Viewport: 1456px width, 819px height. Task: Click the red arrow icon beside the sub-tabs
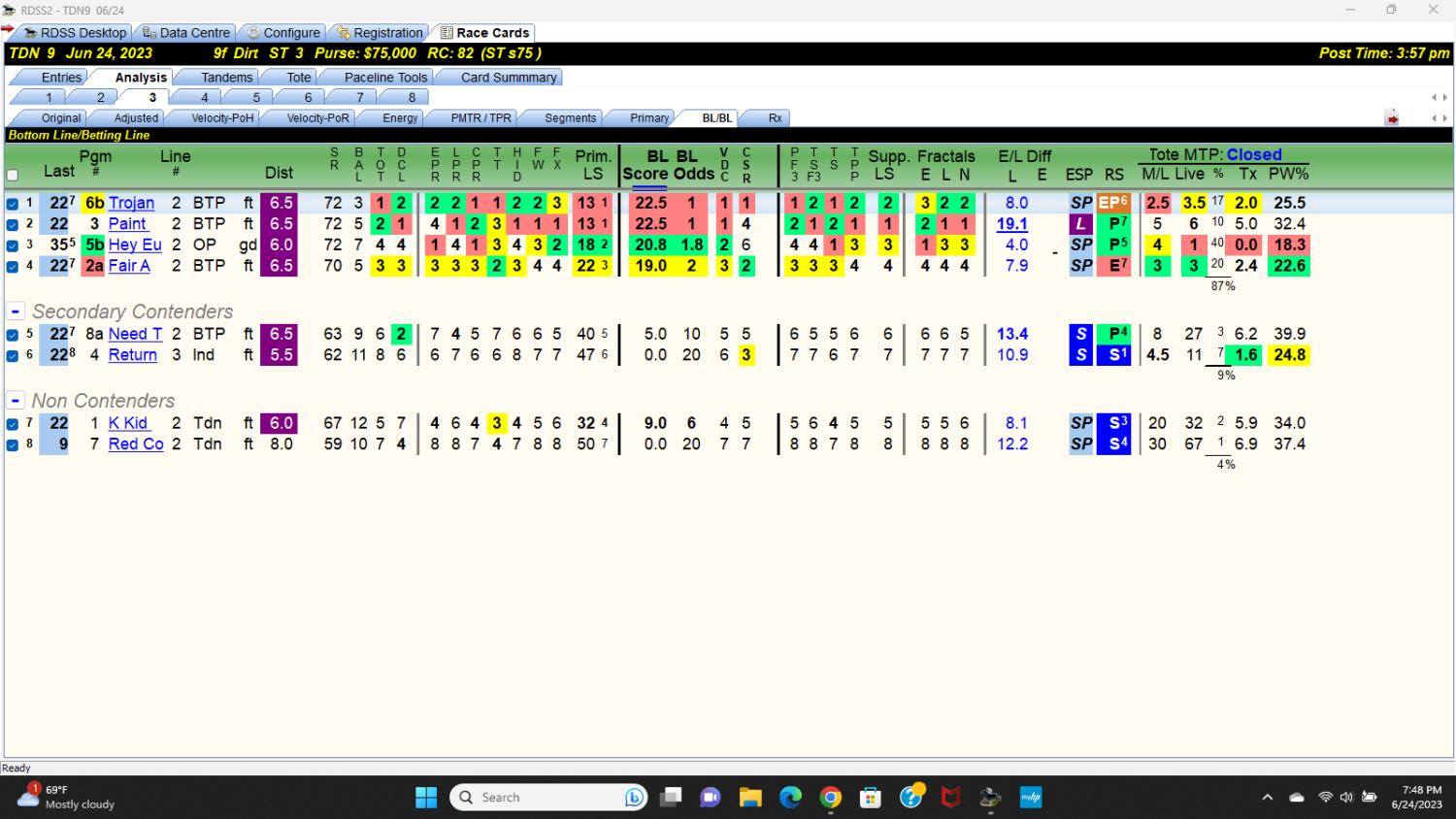coord(1392,118)
